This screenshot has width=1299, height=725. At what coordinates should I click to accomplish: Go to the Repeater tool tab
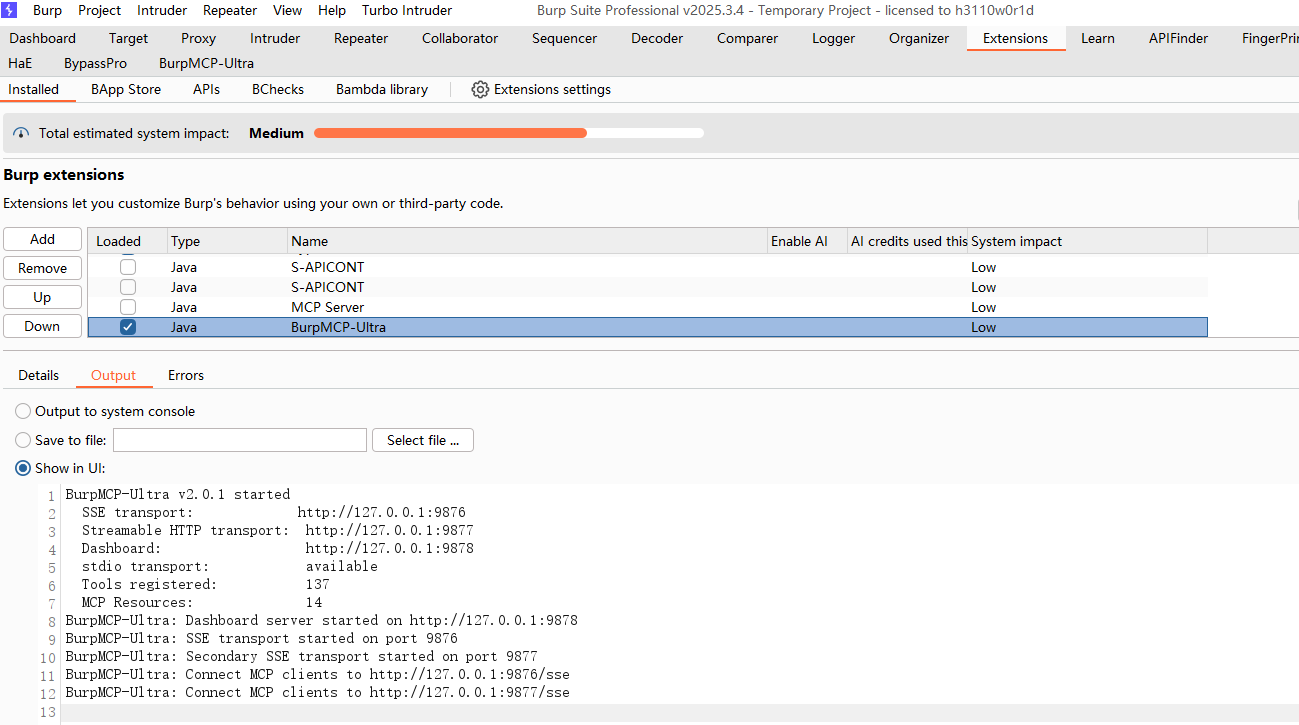click(x=361, y=38)
